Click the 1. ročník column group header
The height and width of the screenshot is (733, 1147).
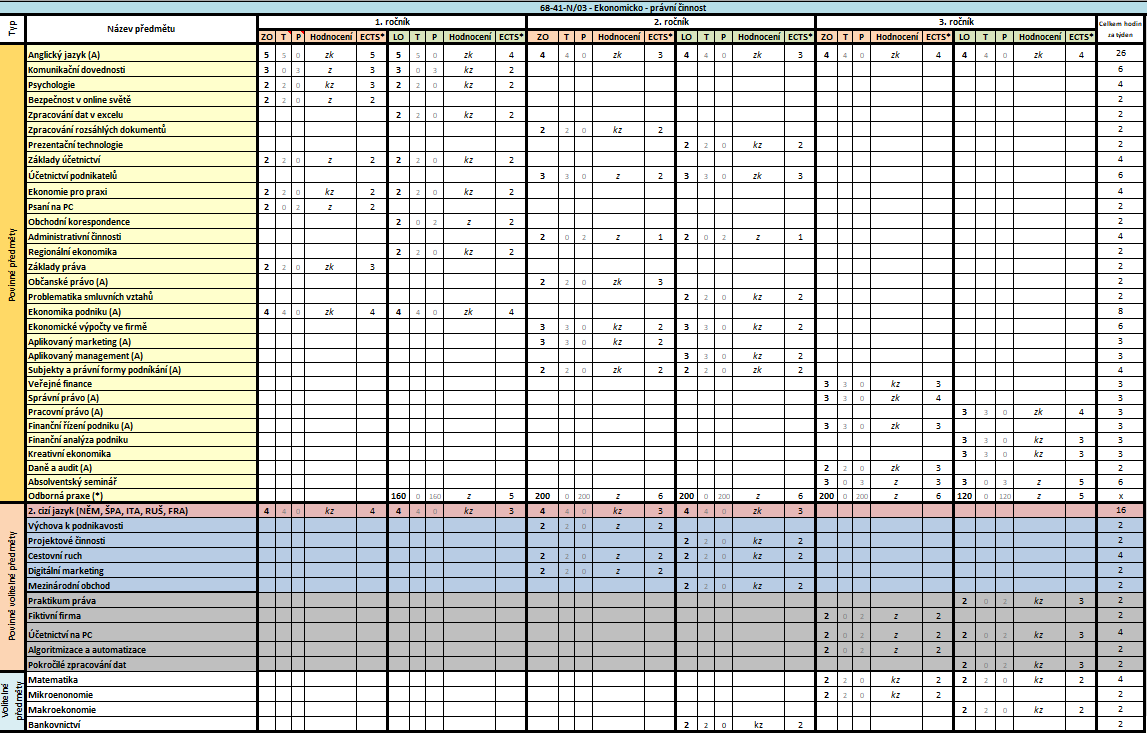[391, 21]
